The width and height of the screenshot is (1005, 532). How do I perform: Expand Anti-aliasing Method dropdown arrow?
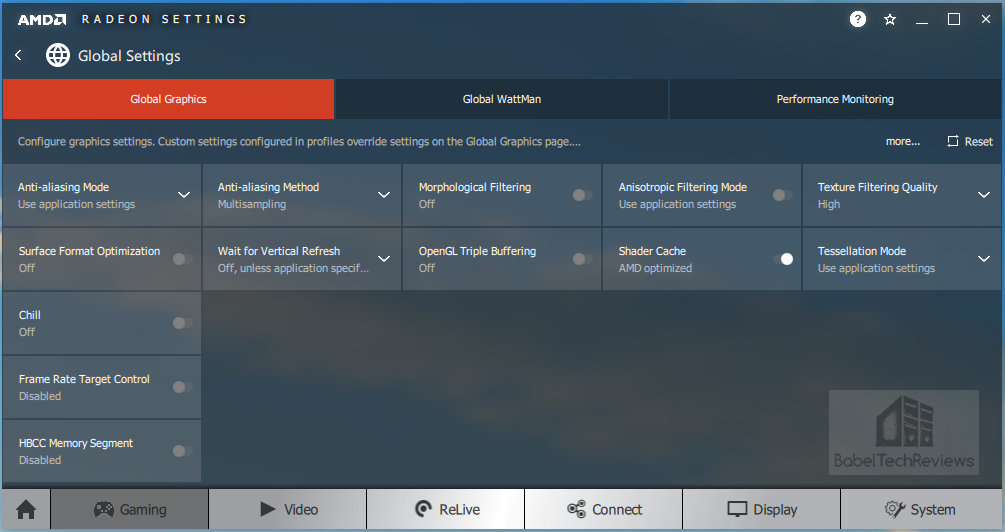pyautogui.click(x=384, y=195)
